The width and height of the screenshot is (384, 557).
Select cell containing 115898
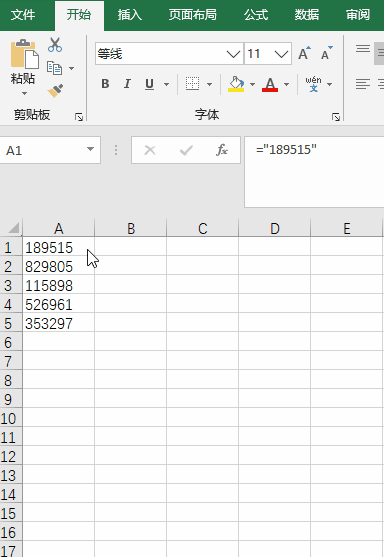point(59,285)
